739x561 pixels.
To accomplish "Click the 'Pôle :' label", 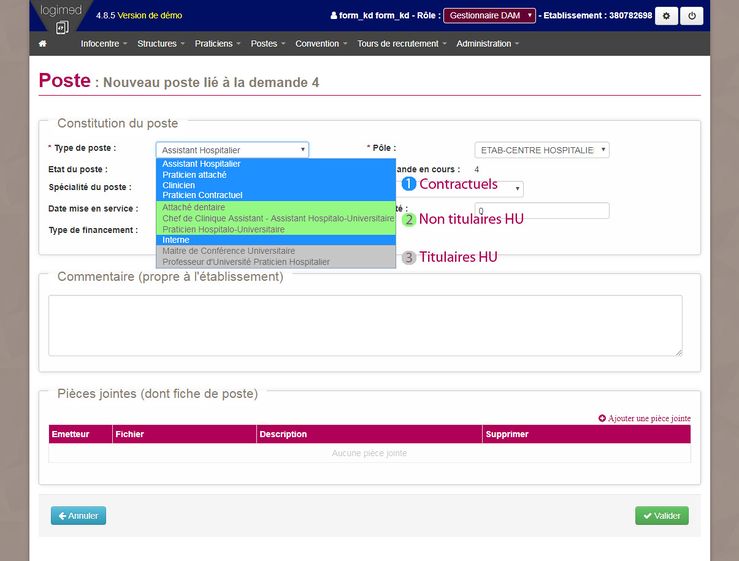I will click(x=384, y=148).
